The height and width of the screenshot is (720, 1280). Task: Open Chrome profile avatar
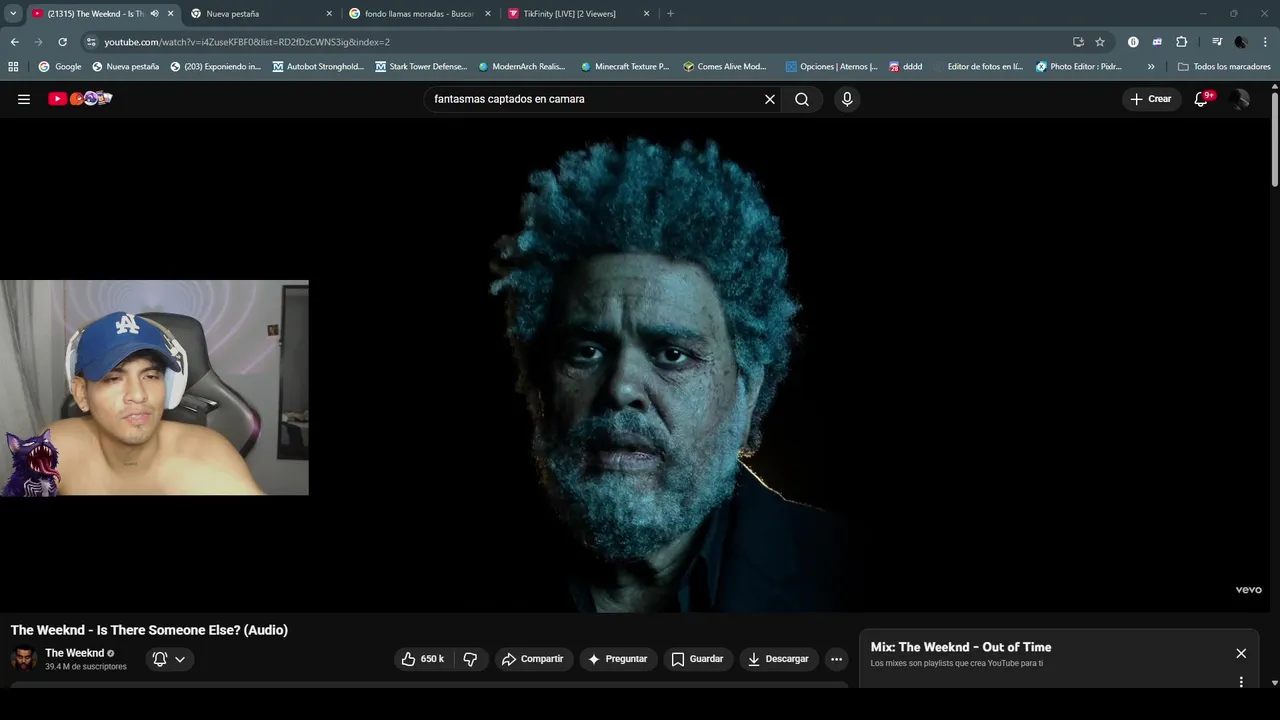1241,42
